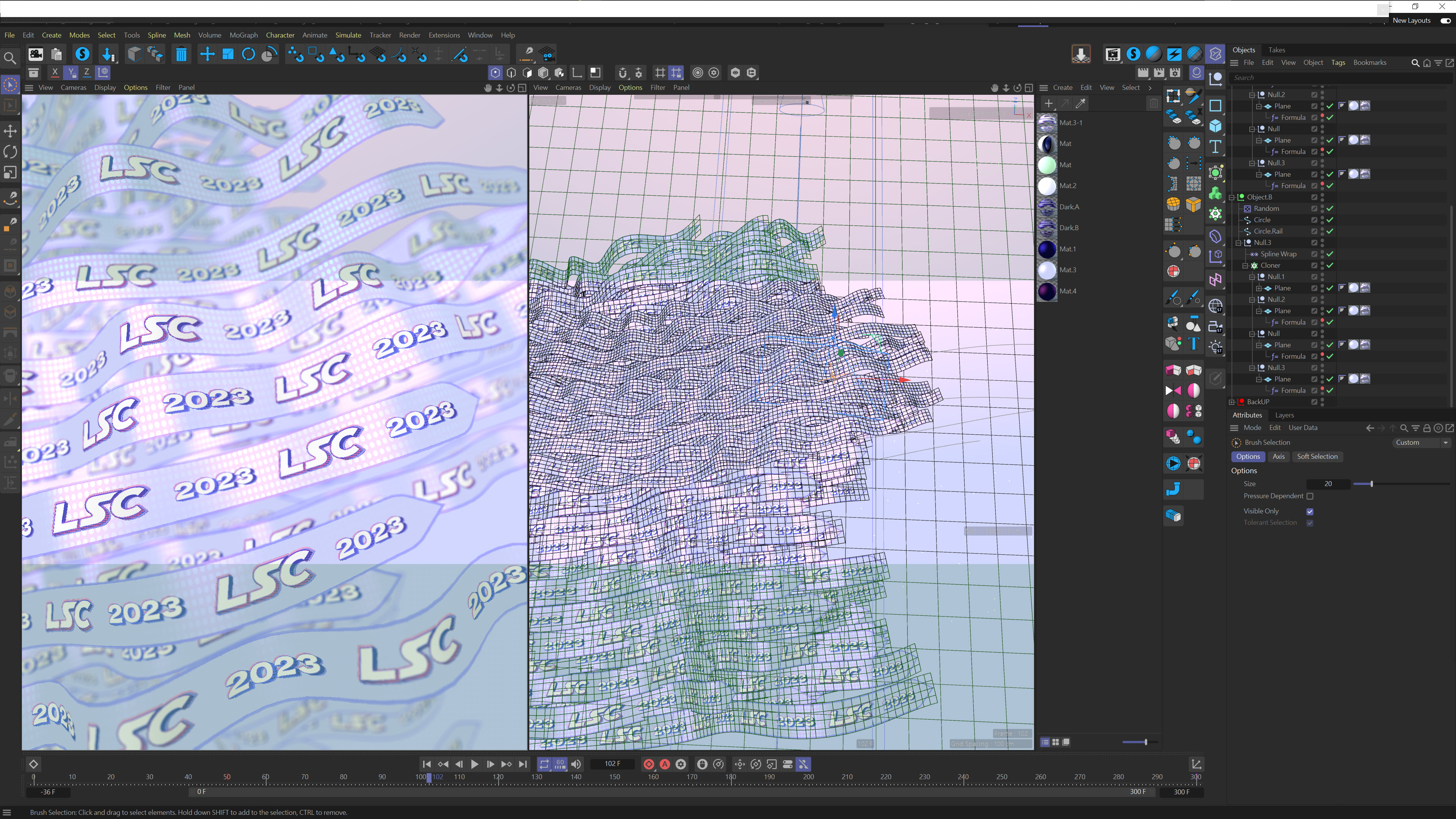Screen dimensions: 1456x819
Task: Go to end of animation
Action: [523, 764]
